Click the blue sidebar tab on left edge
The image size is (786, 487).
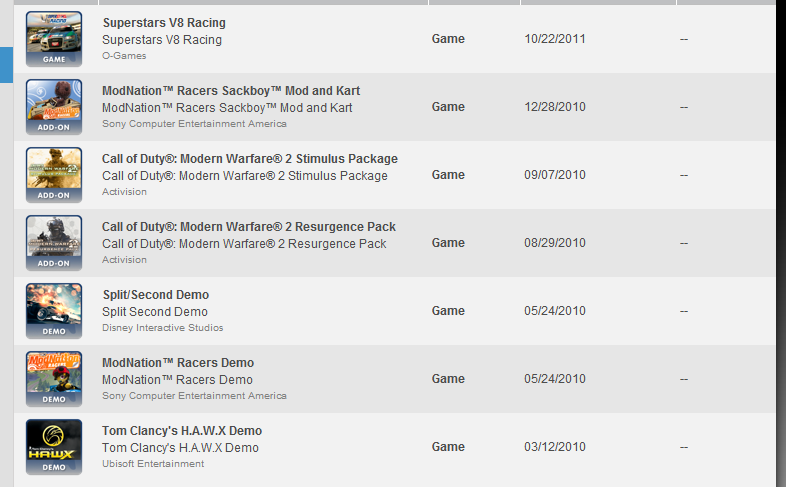point(6,65)
